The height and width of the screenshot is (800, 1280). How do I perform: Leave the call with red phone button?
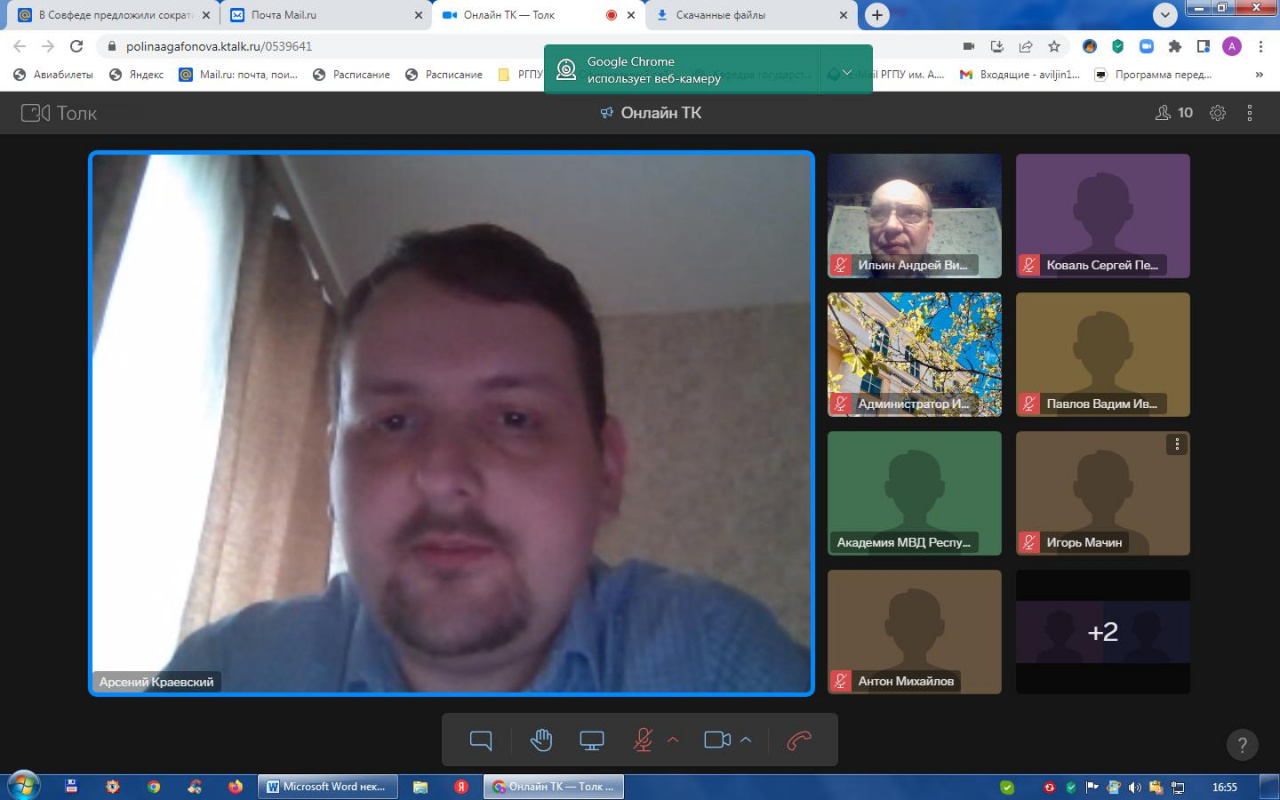[799, 740]
